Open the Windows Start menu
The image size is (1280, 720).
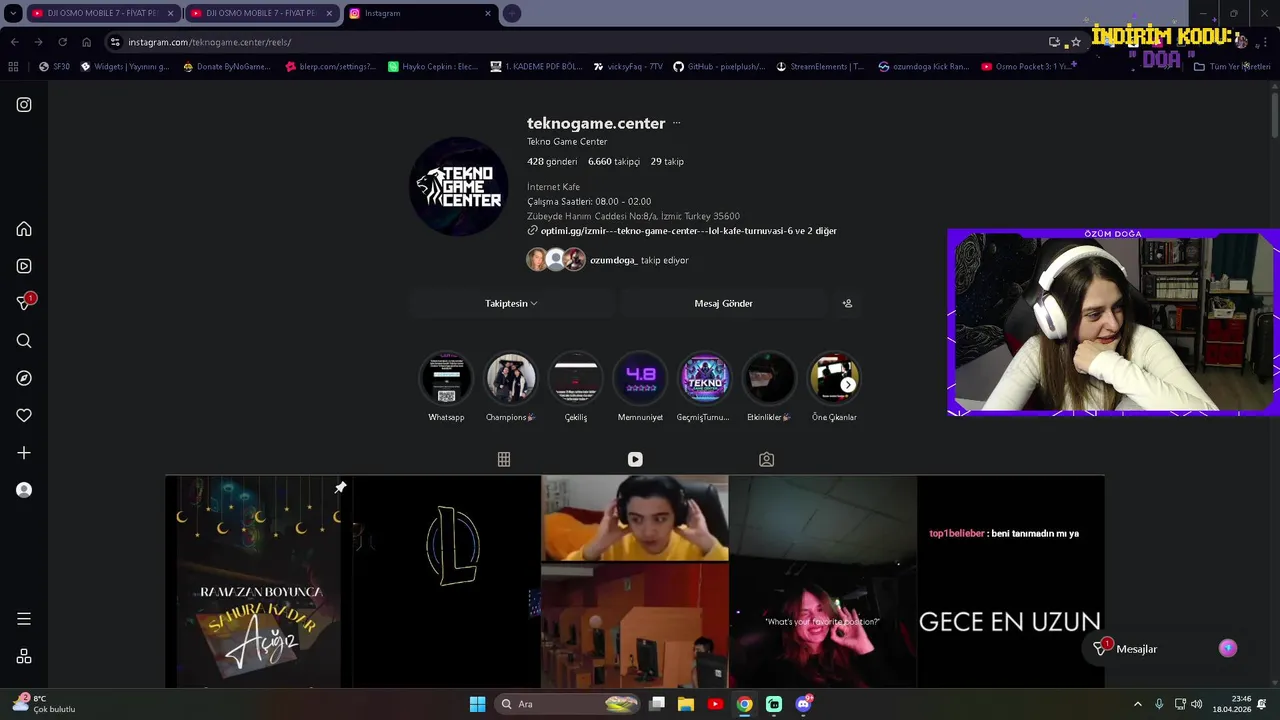(477, 704)
